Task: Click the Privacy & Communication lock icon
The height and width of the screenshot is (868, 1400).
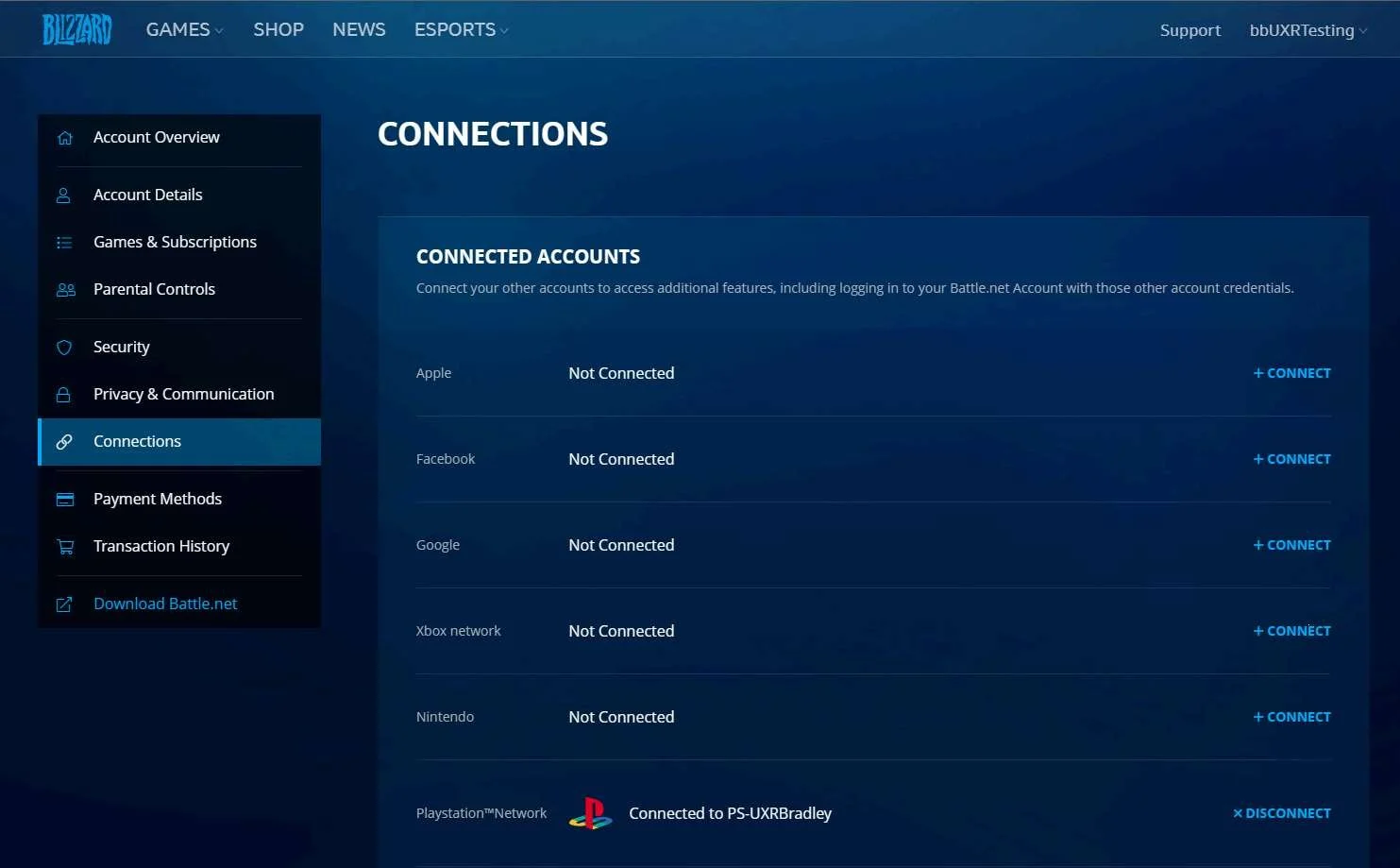Action: pyautogui.click(x=64, y=395)
